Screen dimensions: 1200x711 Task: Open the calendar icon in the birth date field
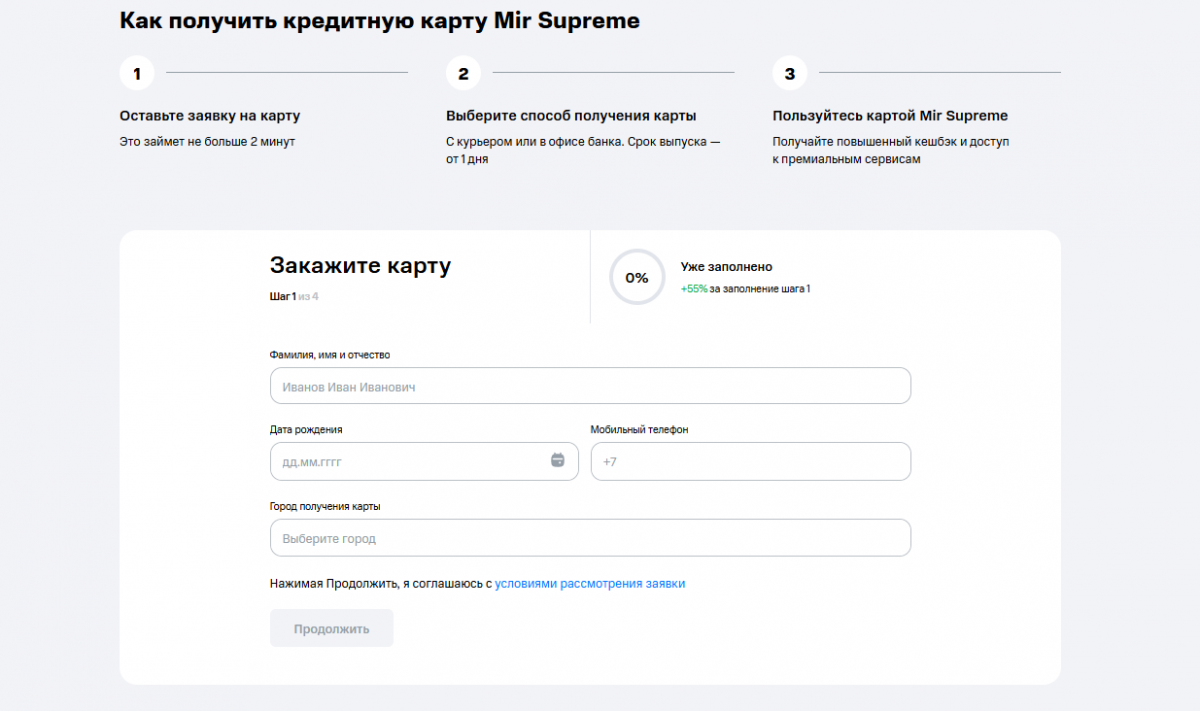coord(557,460)
